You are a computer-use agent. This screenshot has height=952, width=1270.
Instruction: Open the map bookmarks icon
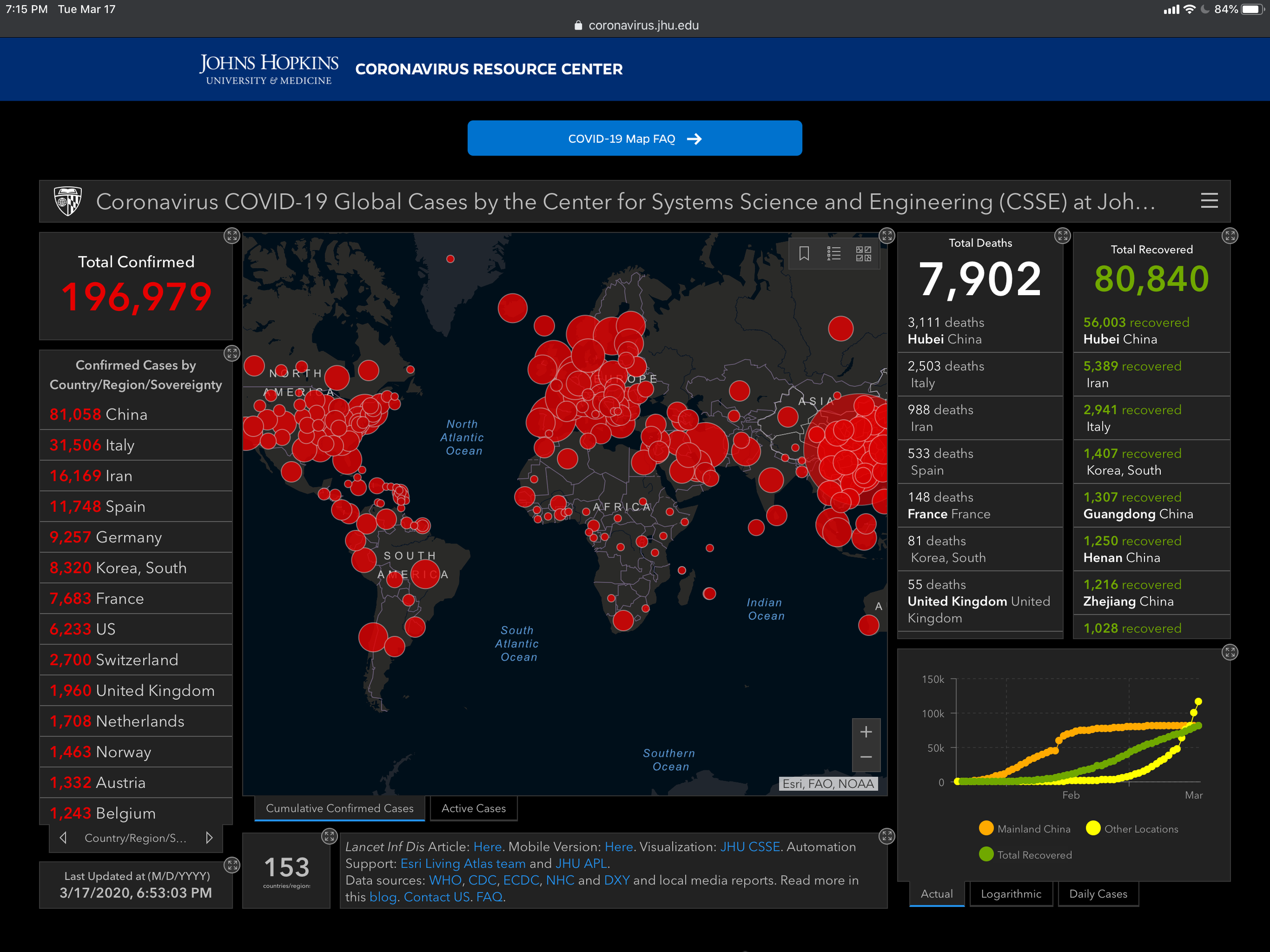[x=804, y=253]
